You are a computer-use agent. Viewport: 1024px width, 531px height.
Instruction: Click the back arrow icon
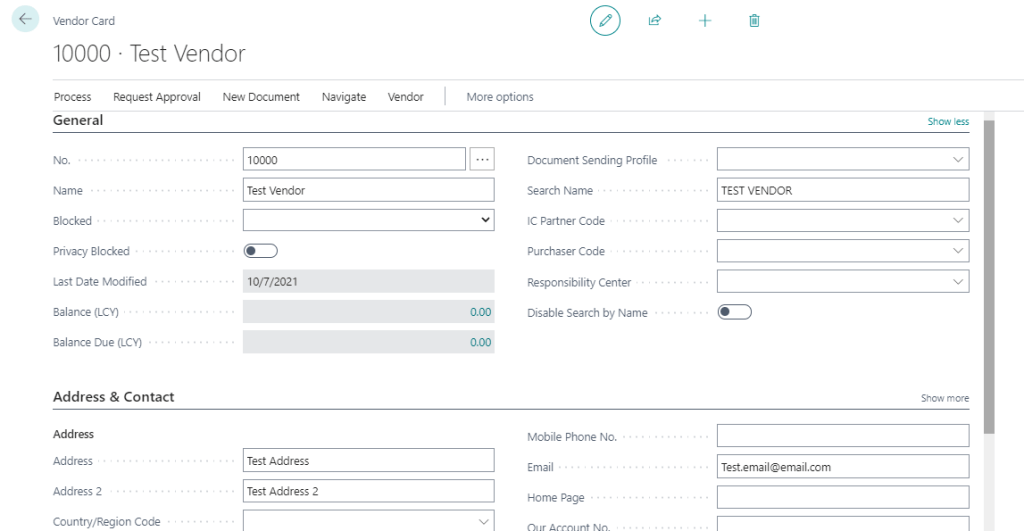pos(25,19)
